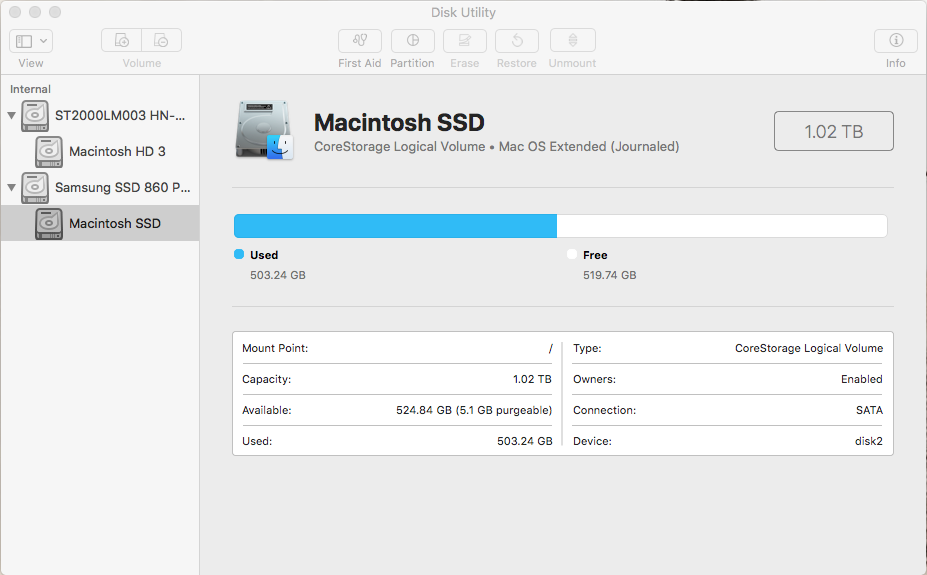The width and height of the screenshot is (927, 575).
Task: Click the Restore toolbar icon
Action: tap(517, 41)
